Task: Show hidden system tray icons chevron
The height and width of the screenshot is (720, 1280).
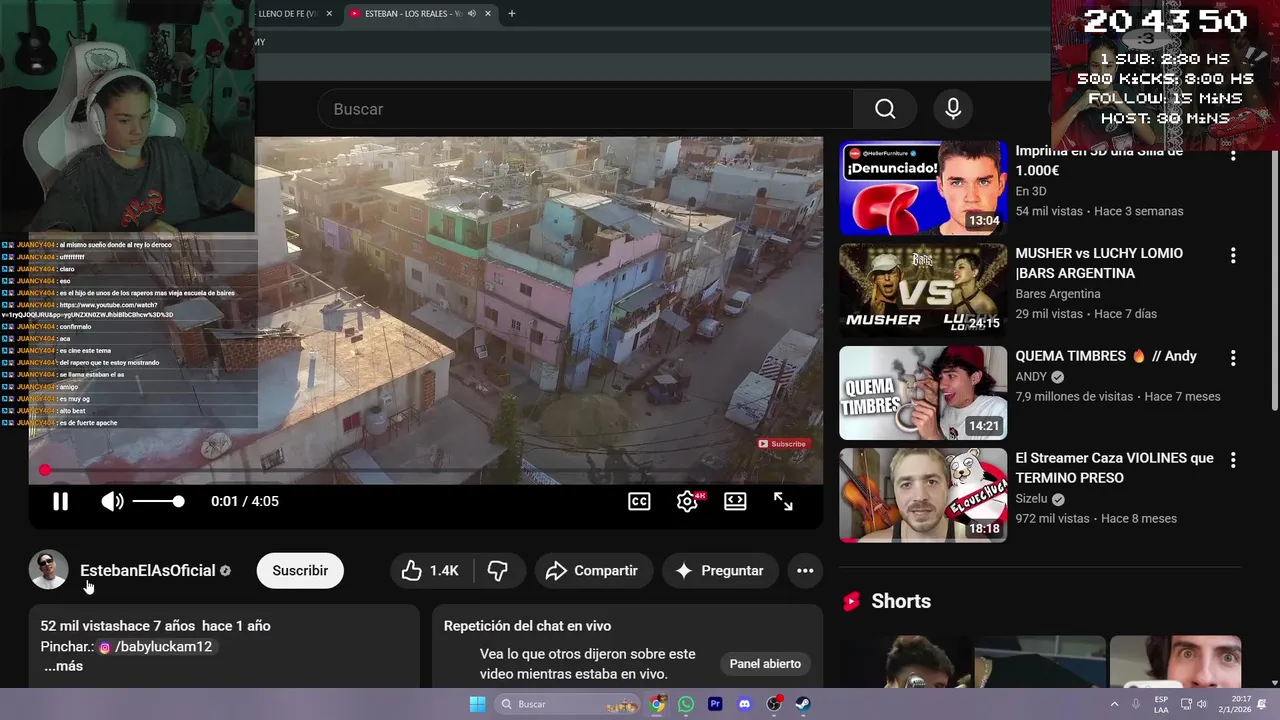Action: pos(1114,704)
